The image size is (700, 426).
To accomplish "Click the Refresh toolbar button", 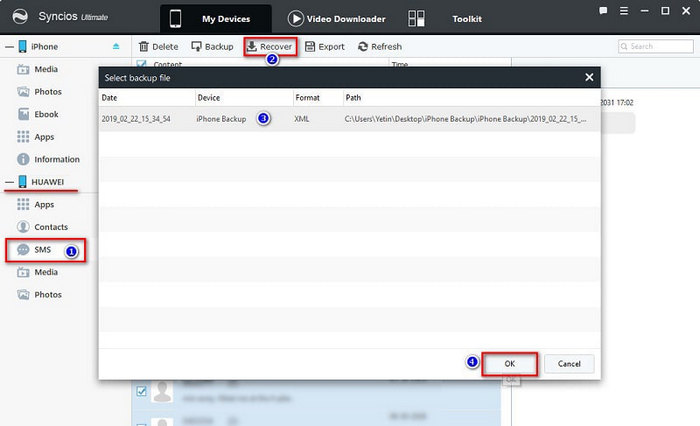I will coord(380,46).
